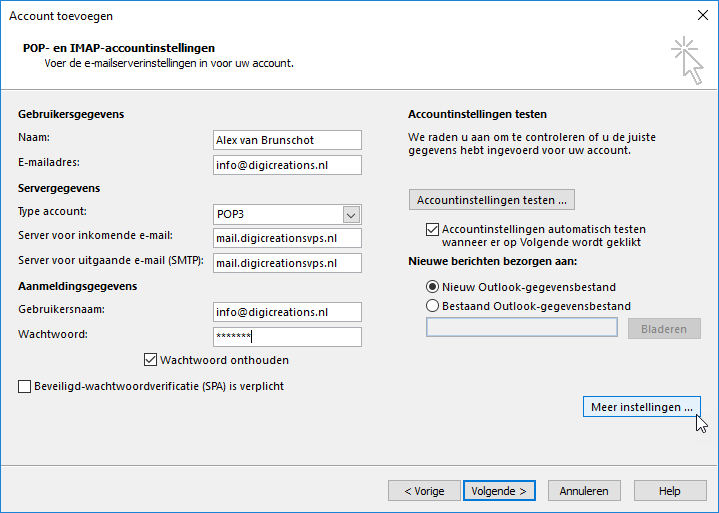Click into the Naam input field
The width and height of the screenshot is (719, 513).
click(x=287, y=140)
